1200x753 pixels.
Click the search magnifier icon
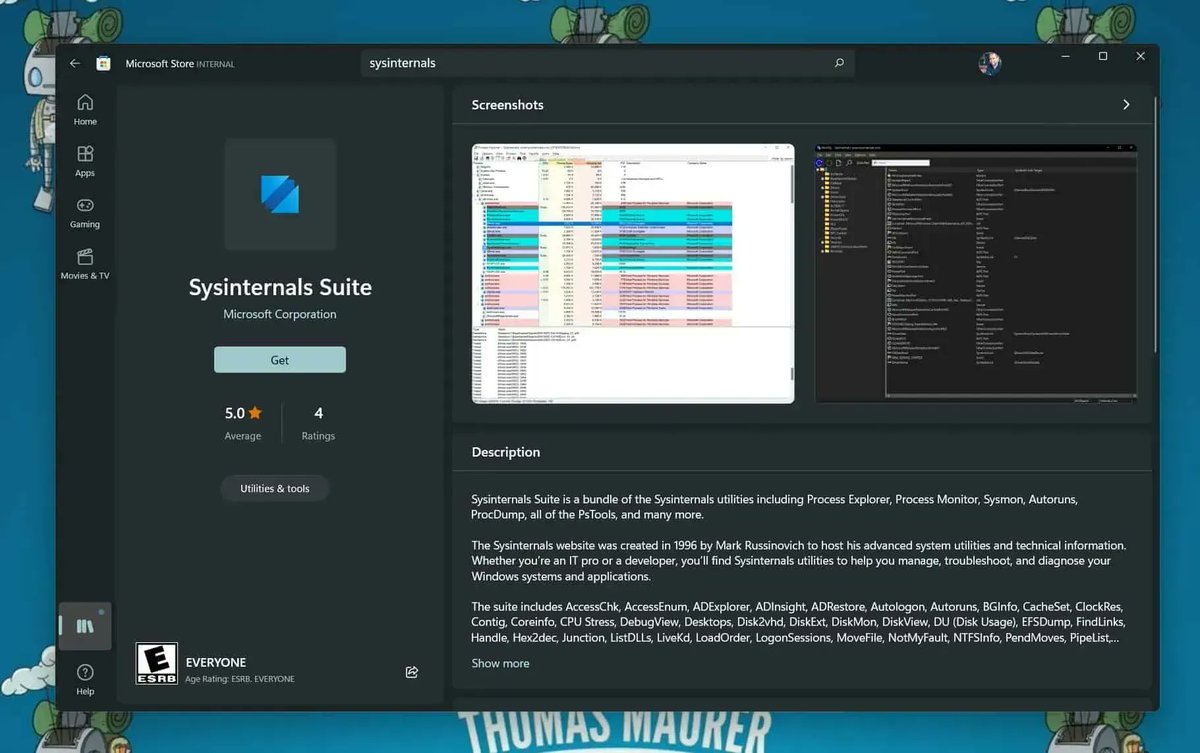tap(839, 63)
